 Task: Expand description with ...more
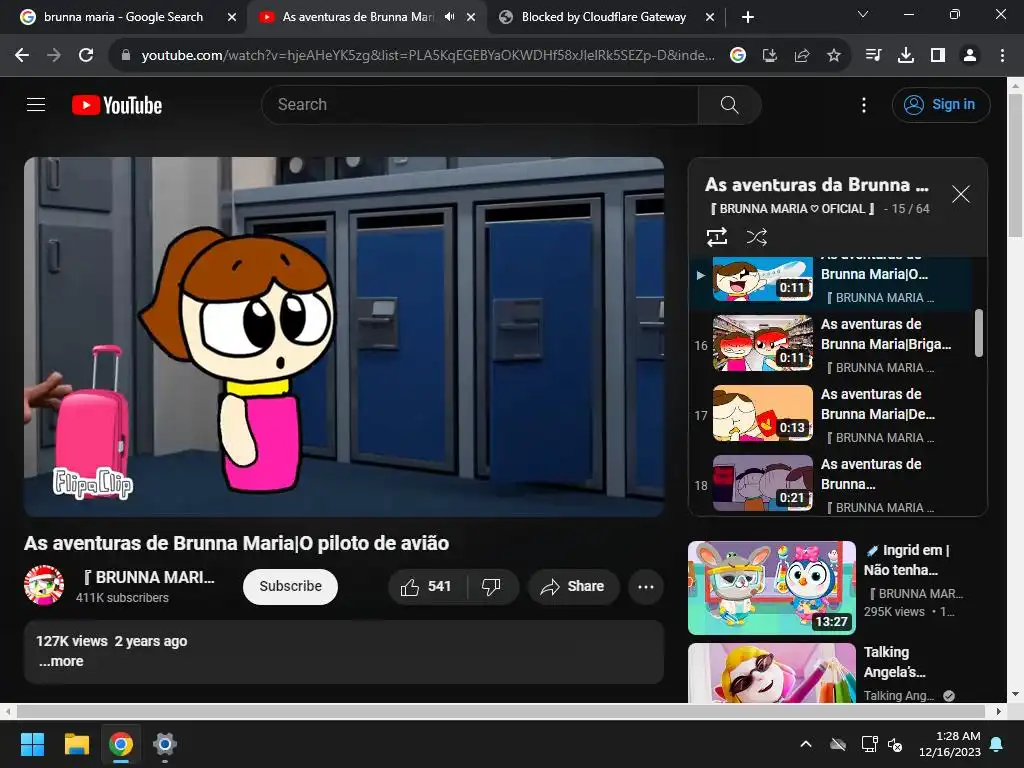tap(61, 661)
